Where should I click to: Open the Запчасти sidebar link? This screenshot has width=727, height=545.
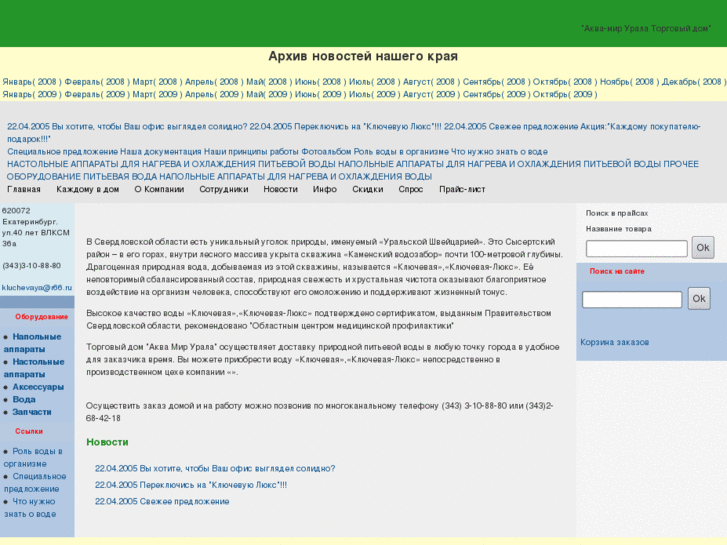[31, 411]
